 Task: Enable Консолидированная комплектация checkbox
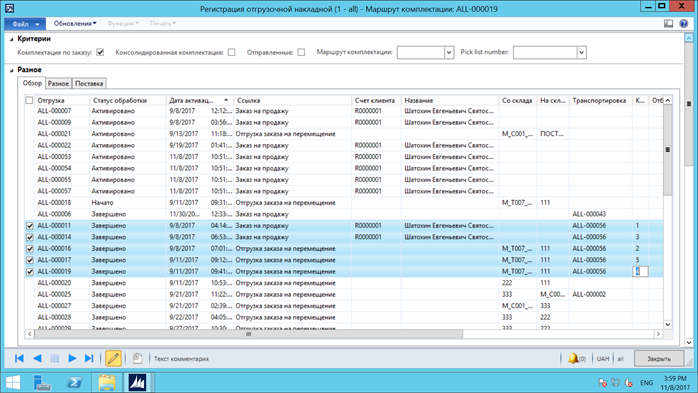click(x=231, y=53)
